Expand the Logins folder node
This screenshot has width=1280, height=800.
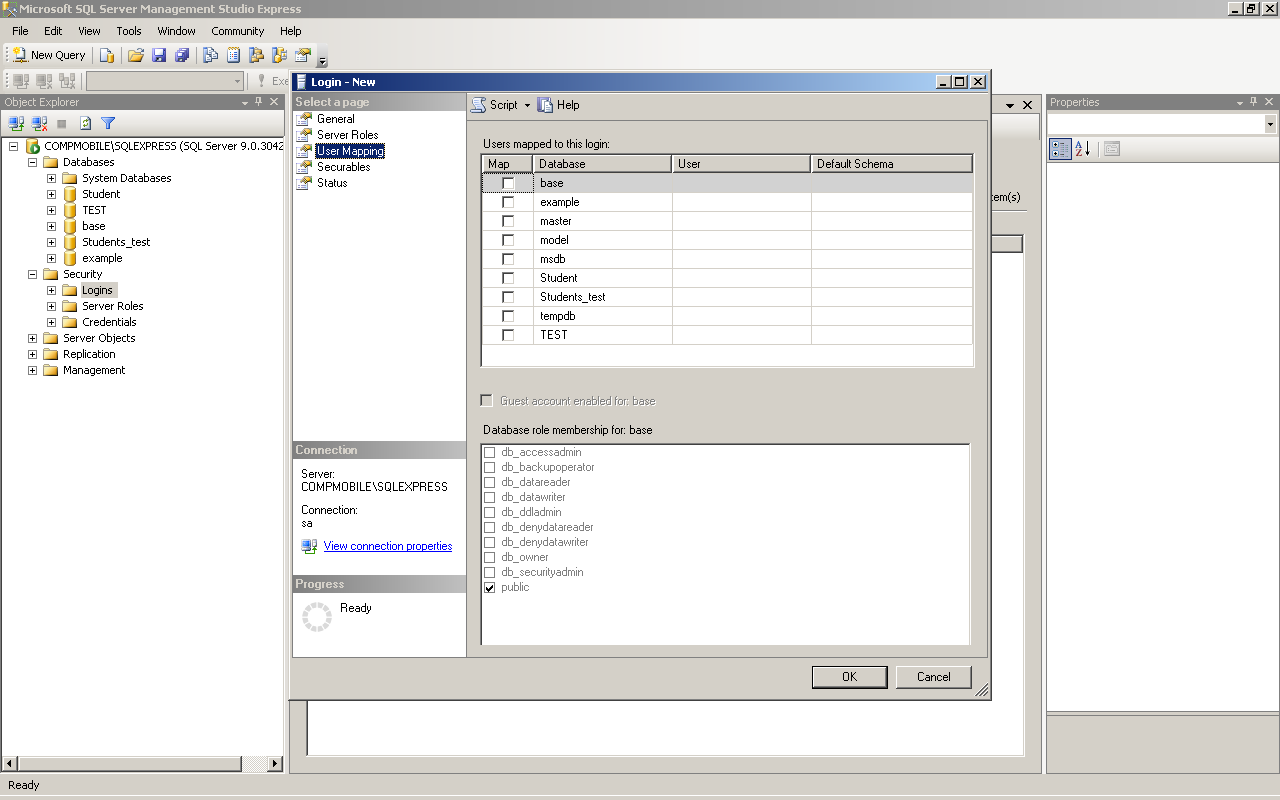tap(51, 290)
